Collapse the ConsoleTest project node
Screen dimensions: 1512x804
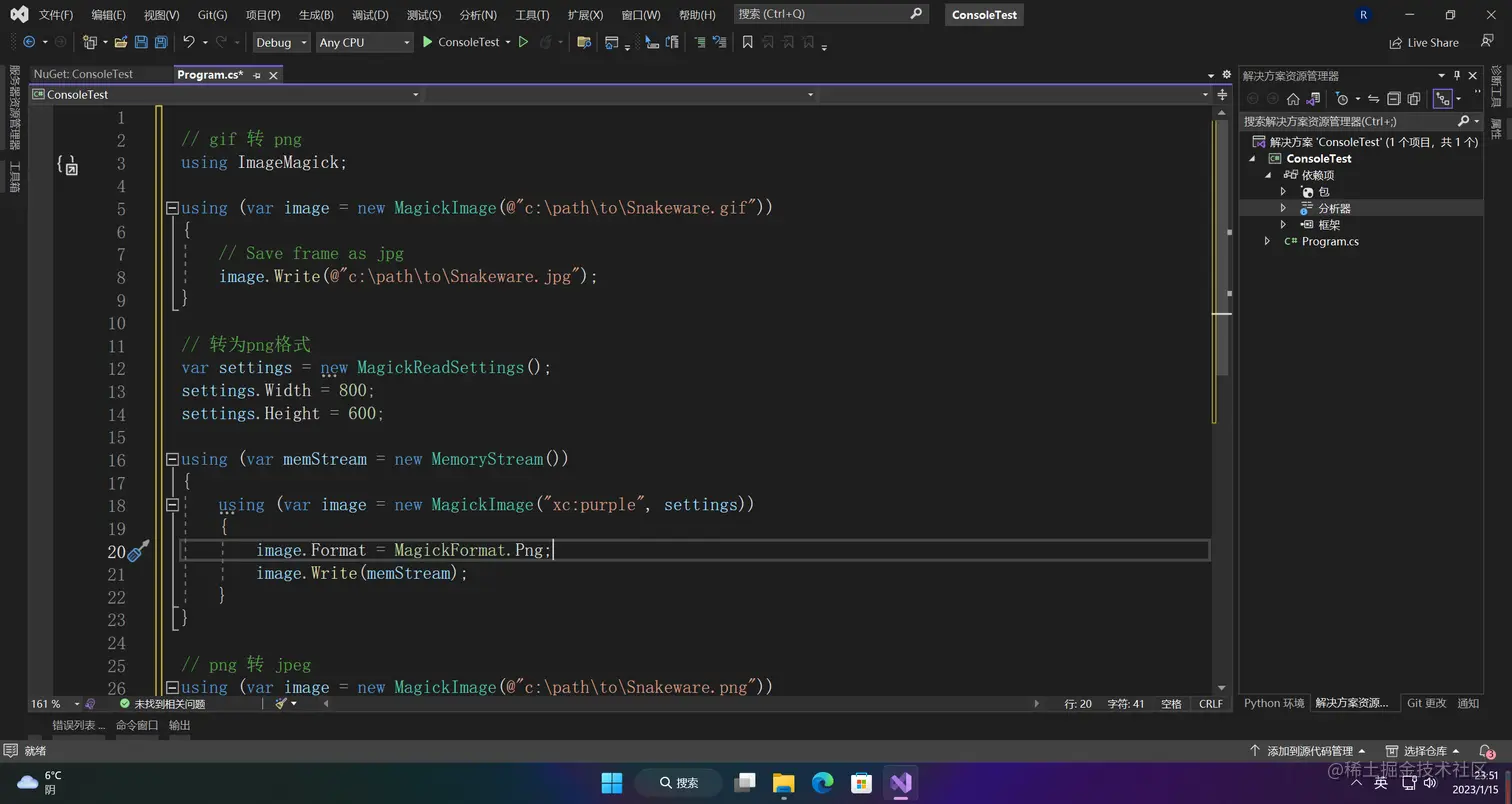[x=1253, y=159]
